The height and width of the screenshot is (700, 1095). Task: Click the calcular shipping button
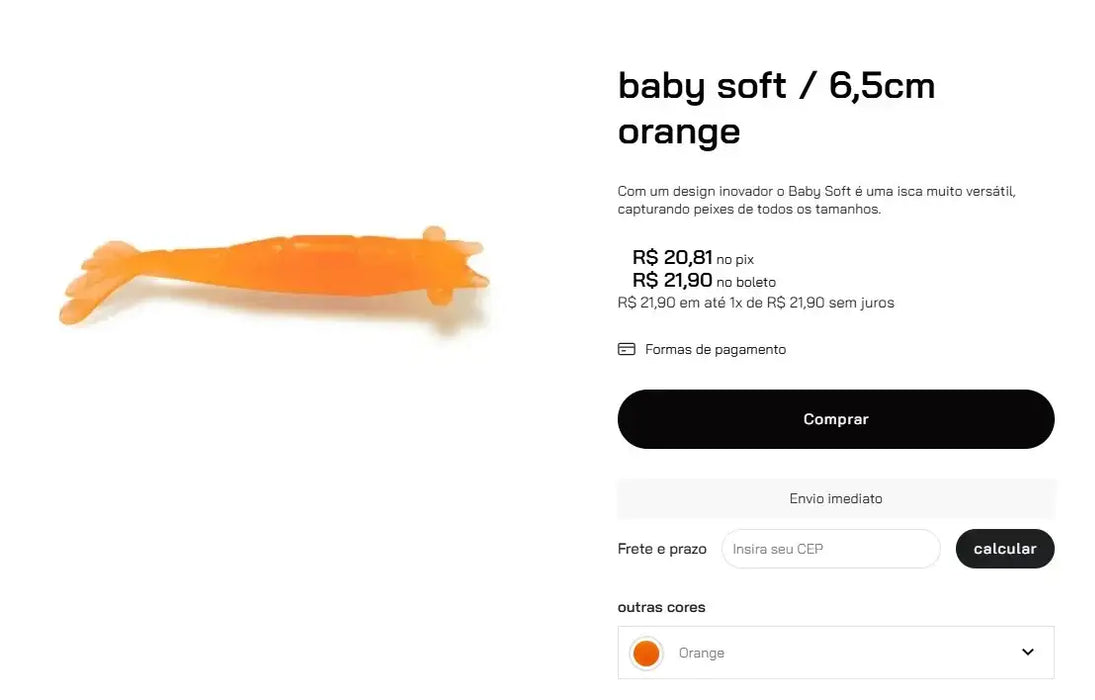[1004, 548]
